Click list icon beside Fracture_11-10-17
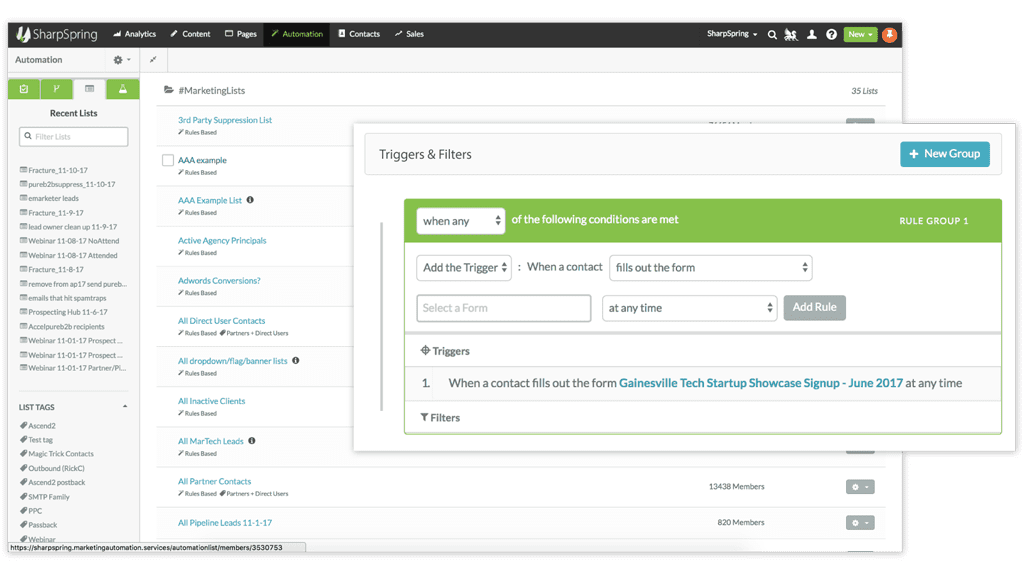Viewport: 1024px width, 576px height. (24, 170)
